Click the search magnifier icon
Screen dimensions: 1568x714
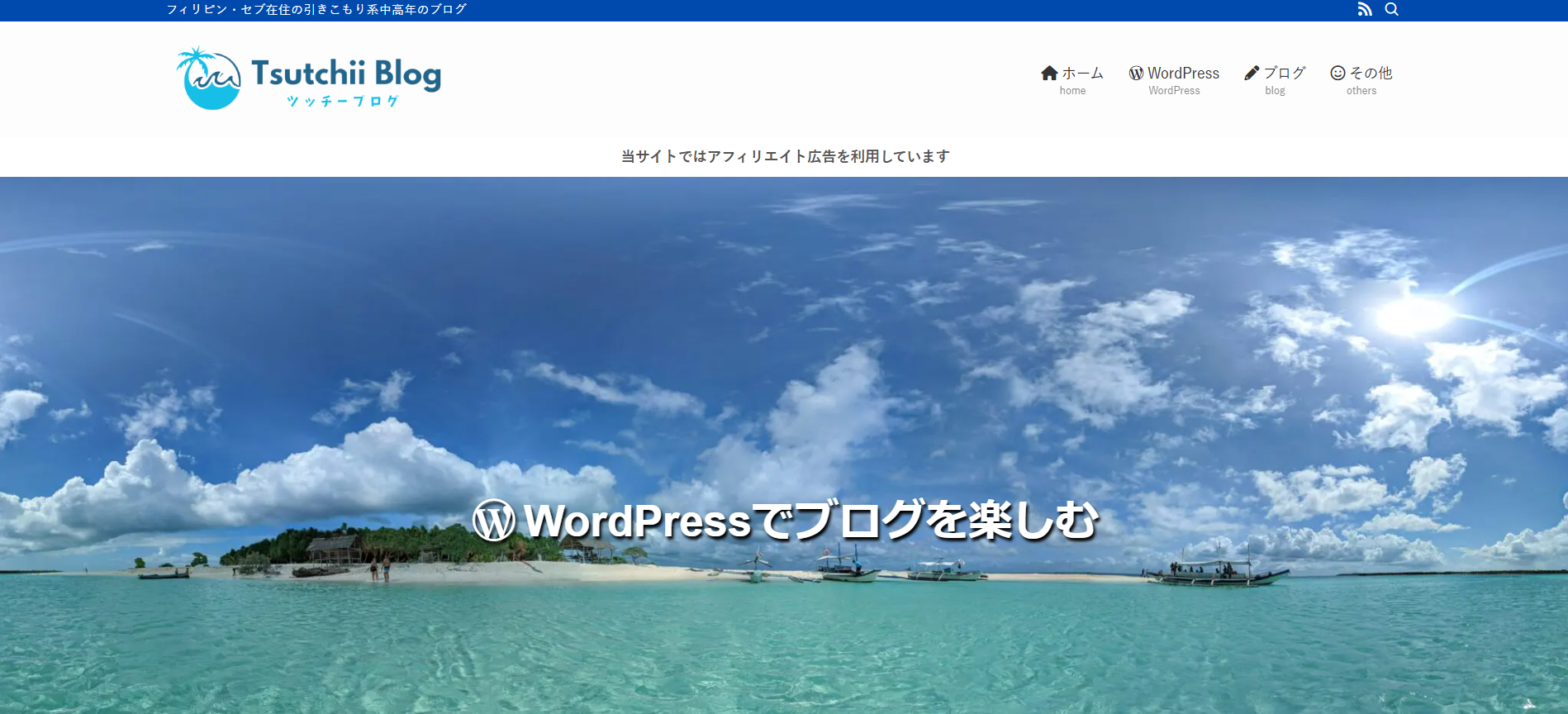[x=1392, y=9]
